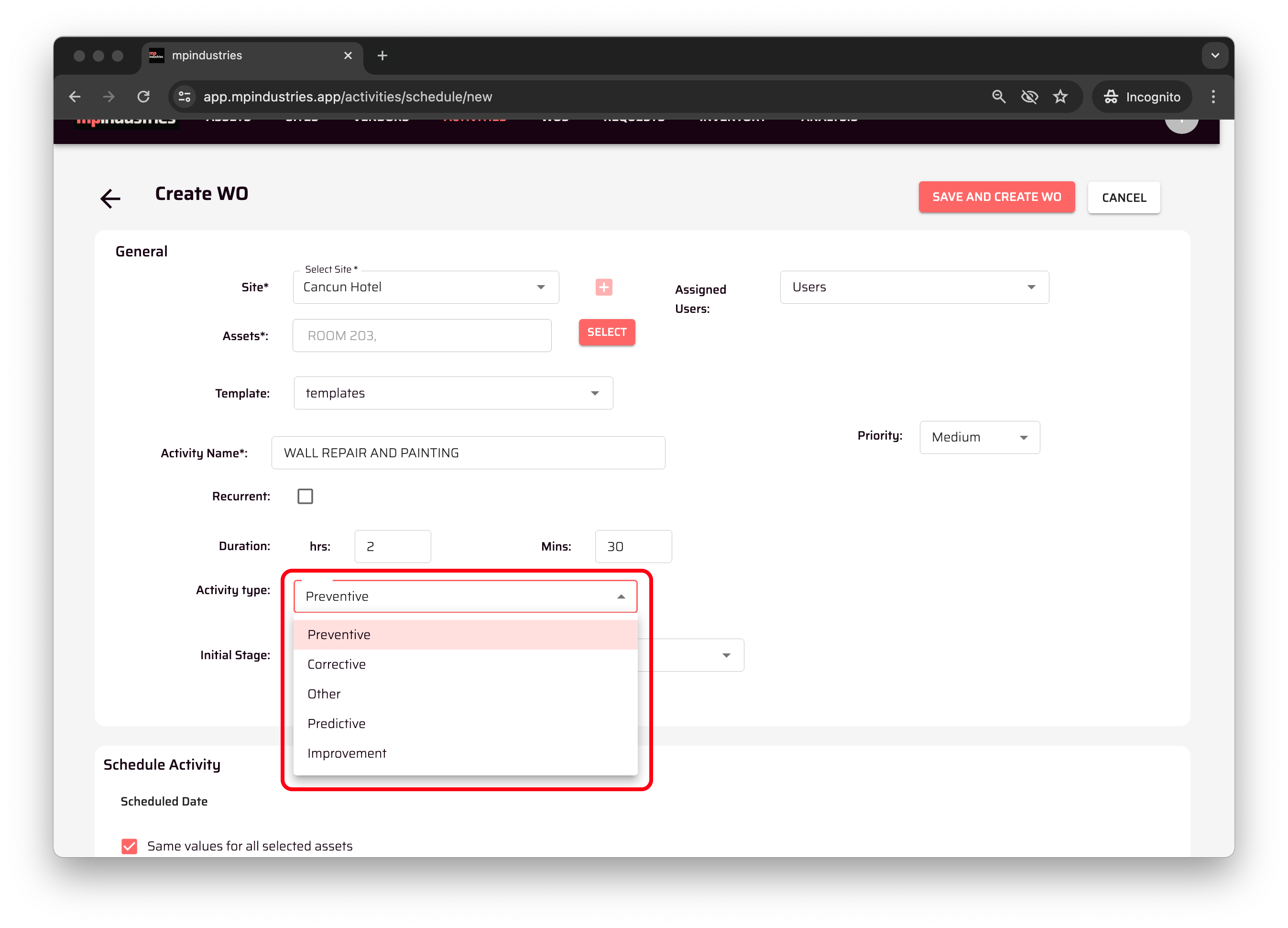Click the zoom magnifier icon in address bar
The width and height of the screenshot is (1288, 928).
pyautogui.click(x=998, y=97)
